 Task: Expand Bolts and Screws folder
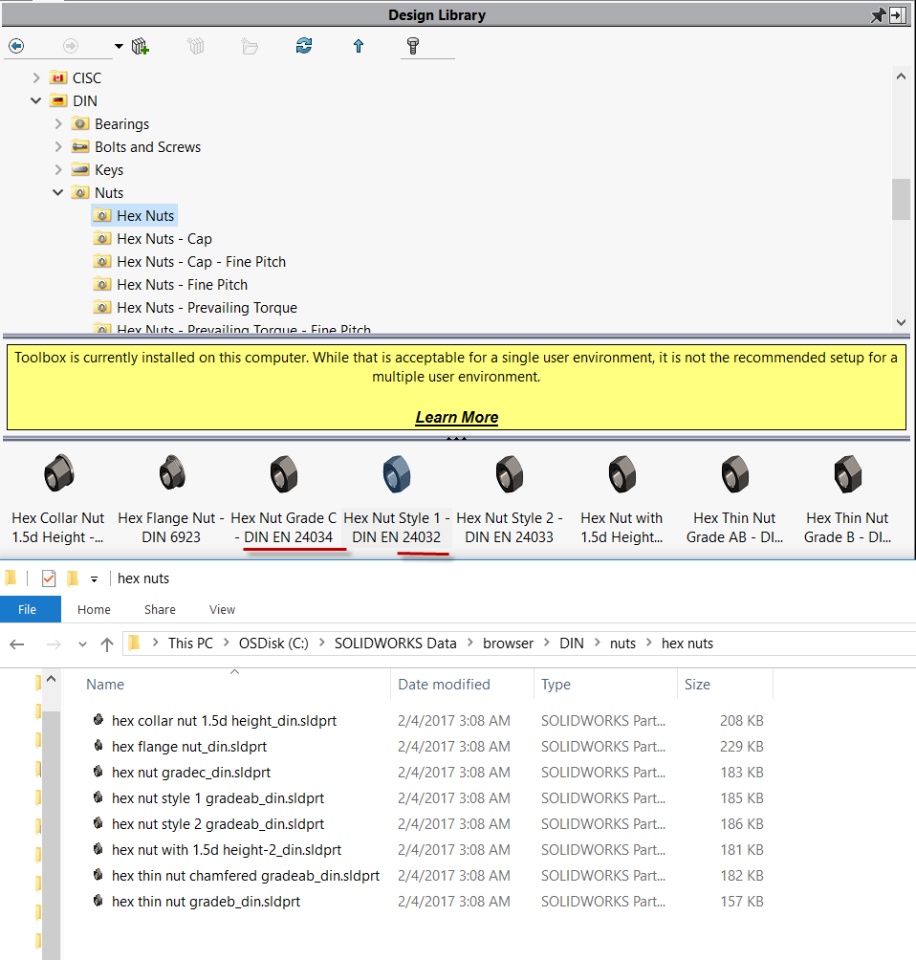pos(58,147)
